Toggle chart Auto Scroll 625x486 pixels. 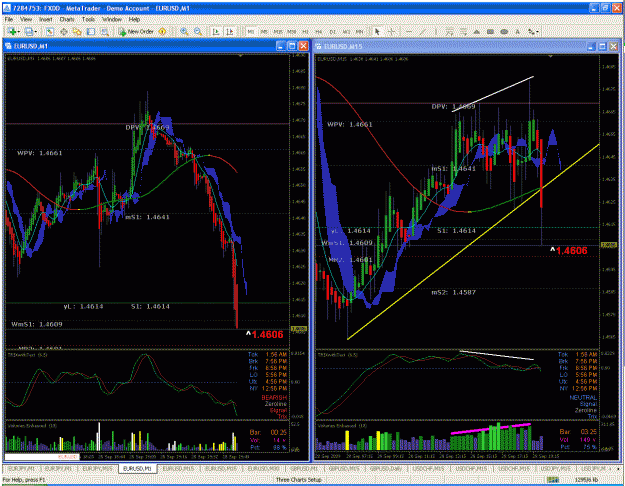(216, 31)
